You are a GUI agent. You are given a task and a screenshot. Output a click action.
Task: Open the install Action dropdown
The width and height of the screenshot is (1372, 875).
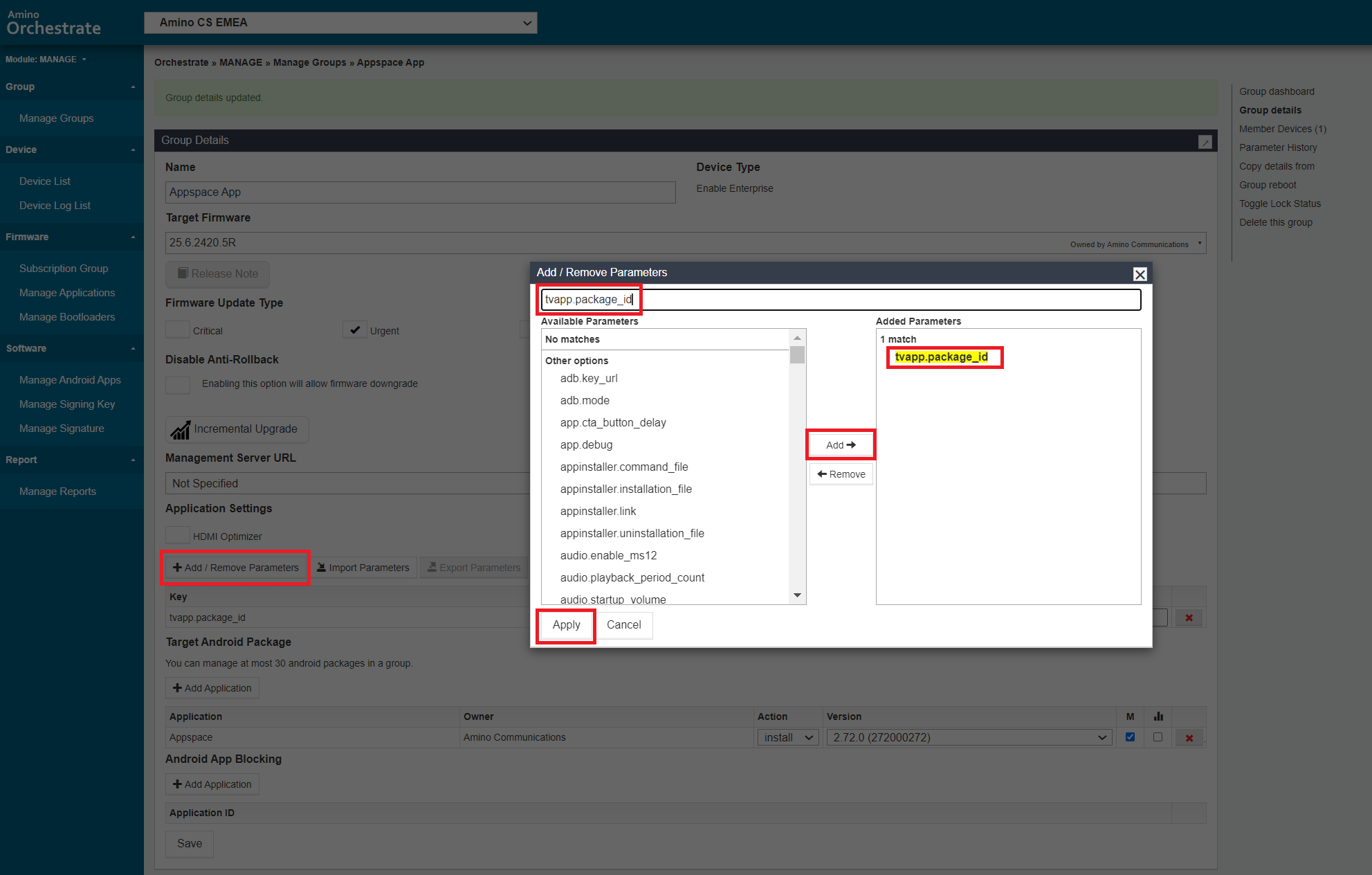click(x=788, y=738)
